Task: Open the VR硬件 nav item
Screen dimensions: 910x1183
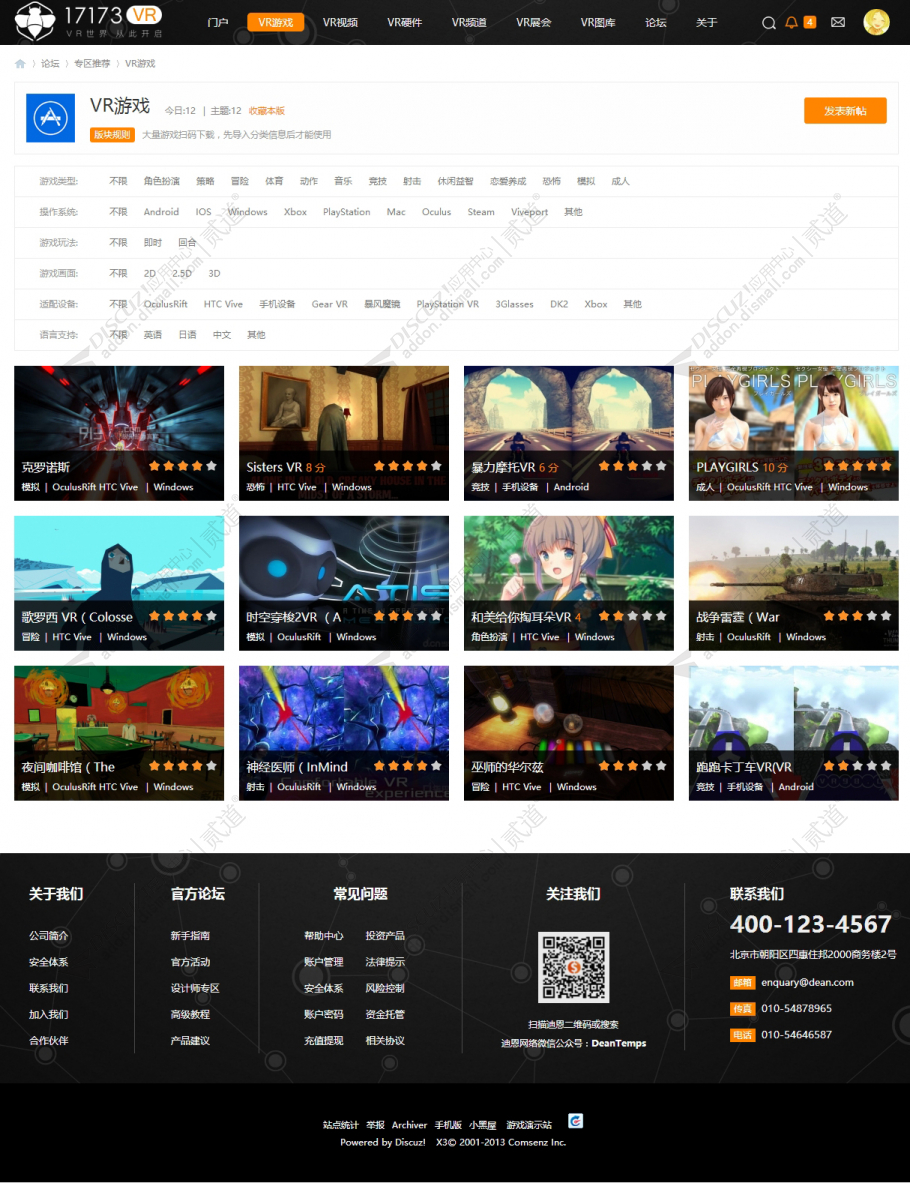Action: coord(404,23)
